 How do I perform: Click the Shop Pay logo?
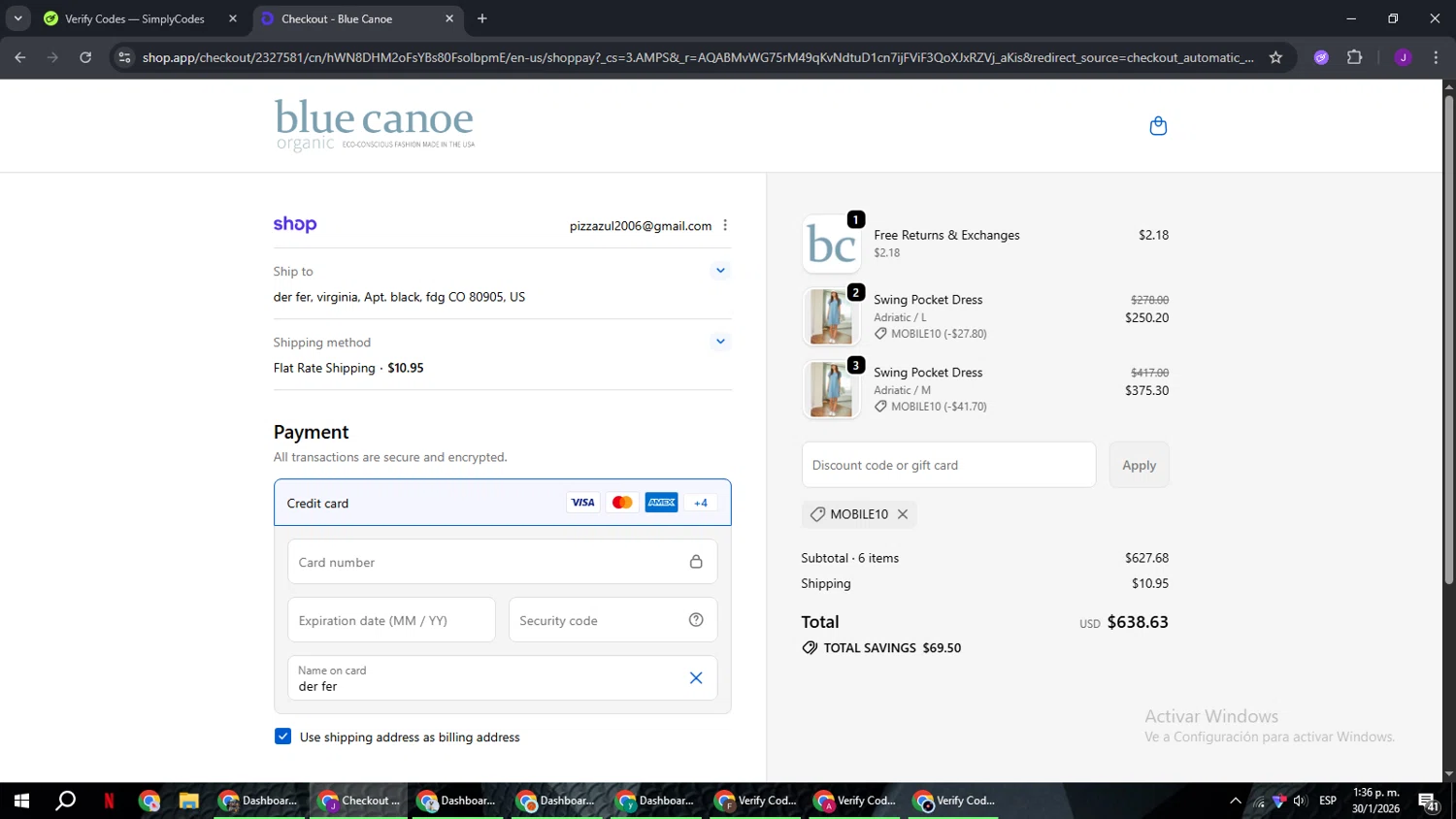(295, 224)
